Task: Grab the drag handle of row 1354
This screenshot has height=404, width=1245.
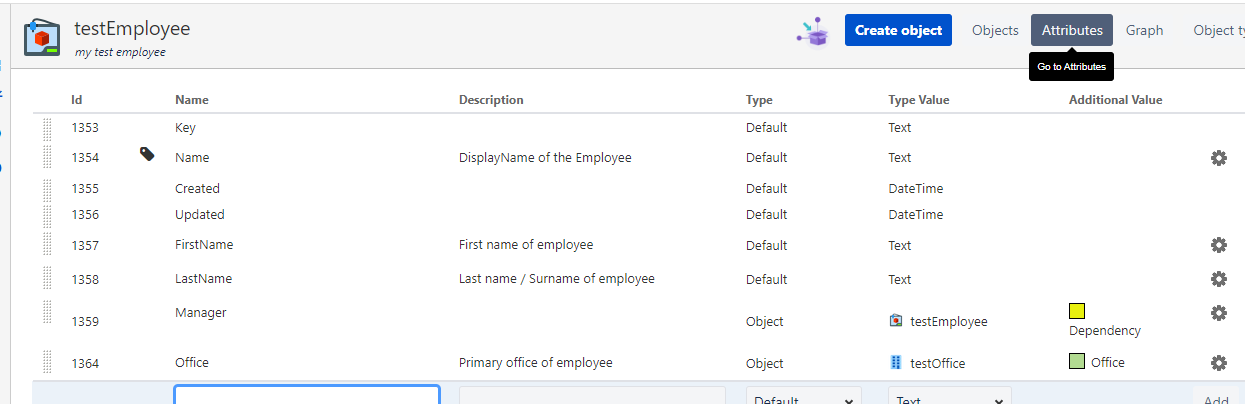Action: pyautogui.click(x=47, y=157)
